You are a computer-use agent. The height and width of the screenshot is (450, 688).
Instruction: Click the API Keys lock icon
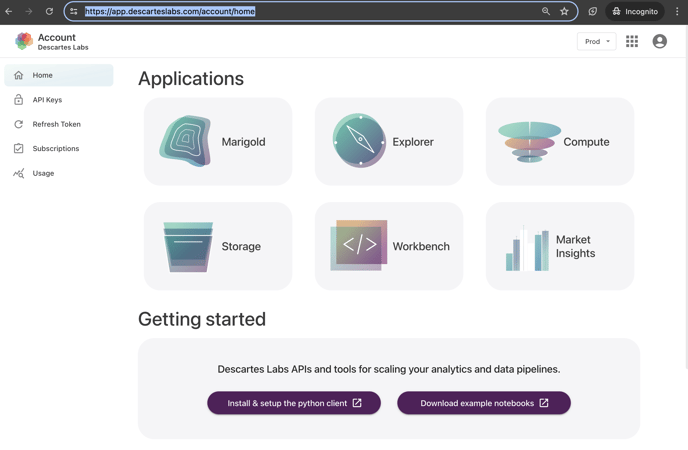pos(18,100)
